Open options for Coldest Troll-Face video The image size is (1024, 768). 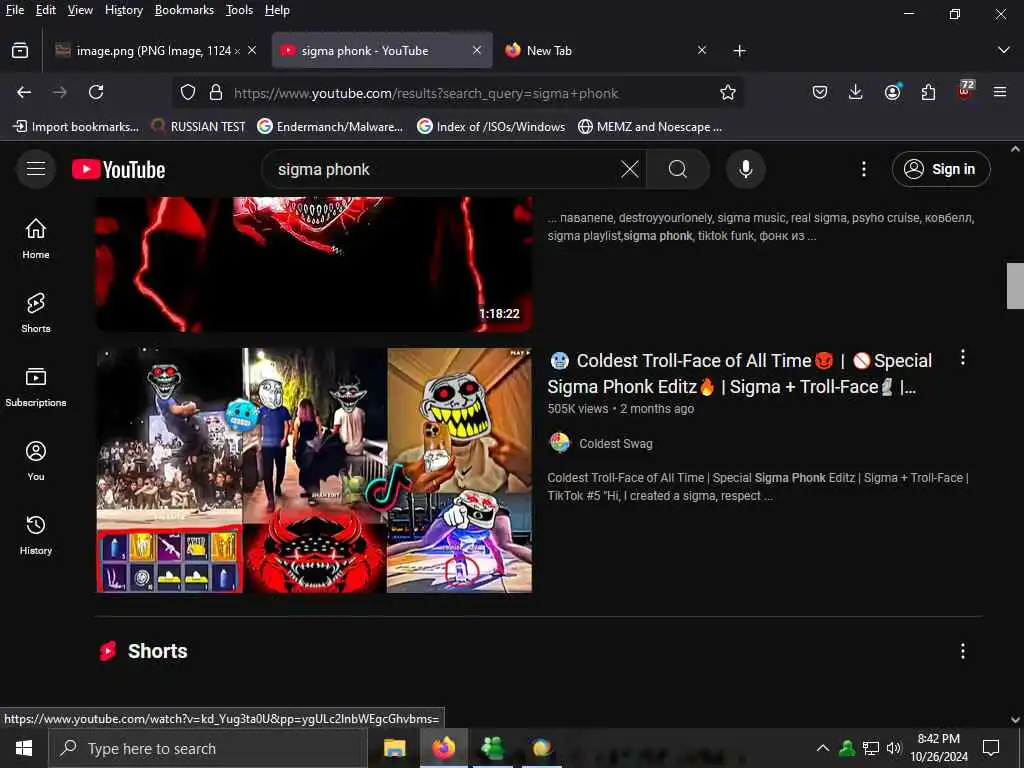click(x=963, y=357)
